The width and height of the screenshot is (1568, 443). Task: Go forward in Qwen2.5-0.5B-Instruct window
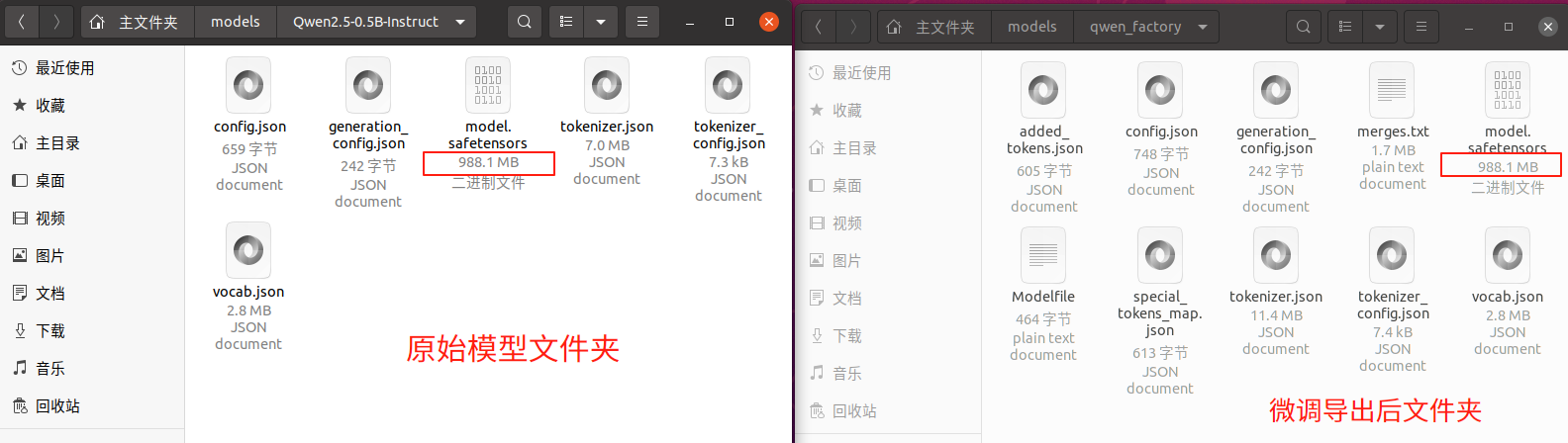[55, 22]
